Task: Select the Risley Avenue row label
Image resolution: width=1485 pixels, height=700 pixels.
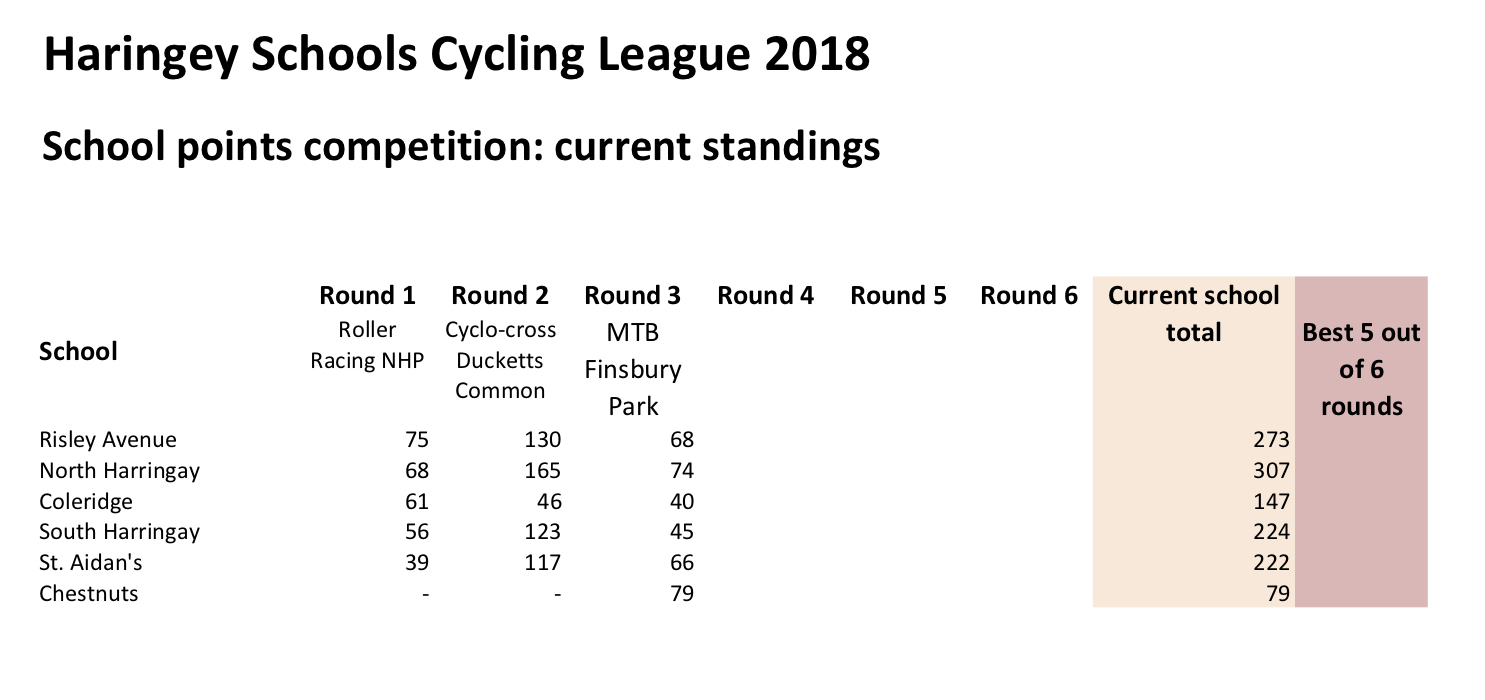Action: point(108,440)
